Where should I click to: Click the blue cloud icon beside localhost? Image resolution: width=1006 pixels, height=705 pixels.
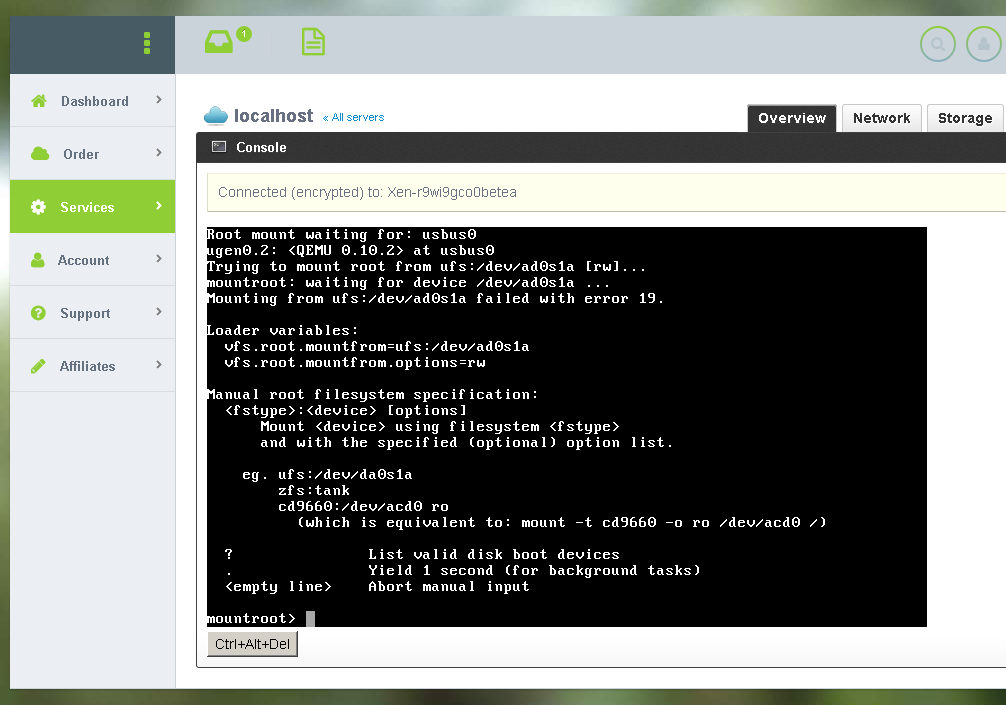[216, 115]
